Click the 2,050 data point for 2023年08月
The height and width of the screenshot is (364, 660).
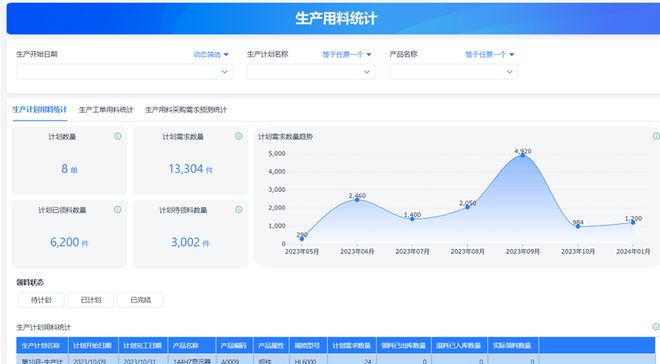(467, 207)
